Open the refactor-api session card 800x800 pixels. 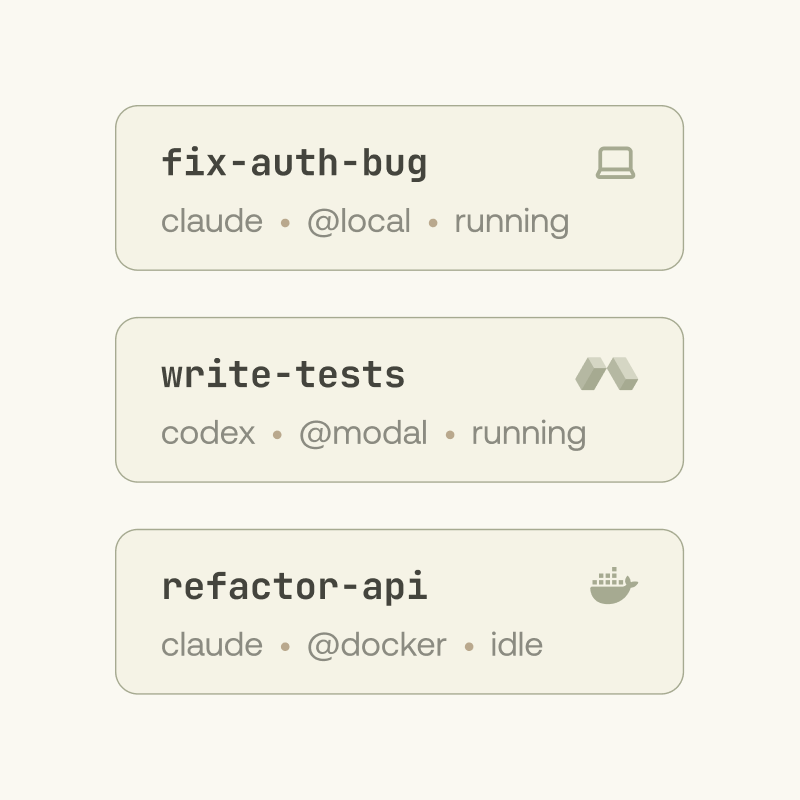coord(400,610)
